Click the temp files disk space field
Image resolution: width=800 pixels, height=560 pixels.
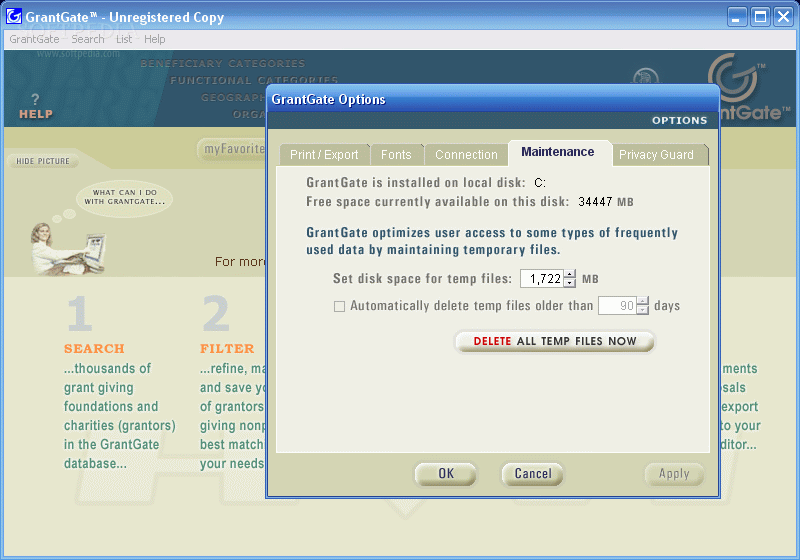tap(542, 278)
